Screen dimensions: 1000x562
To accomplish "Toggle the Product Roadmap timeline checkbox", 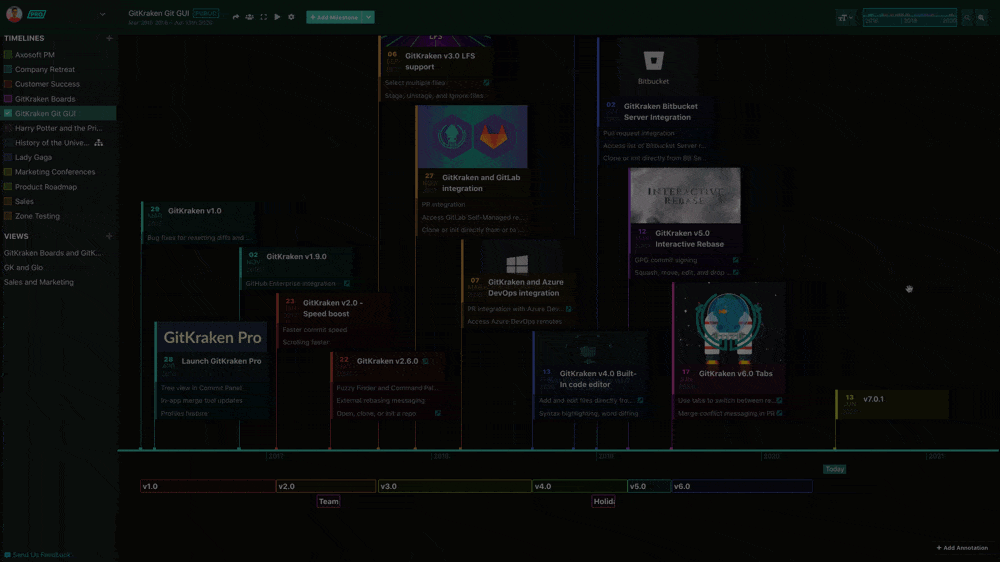I will [x=8, y=187].
